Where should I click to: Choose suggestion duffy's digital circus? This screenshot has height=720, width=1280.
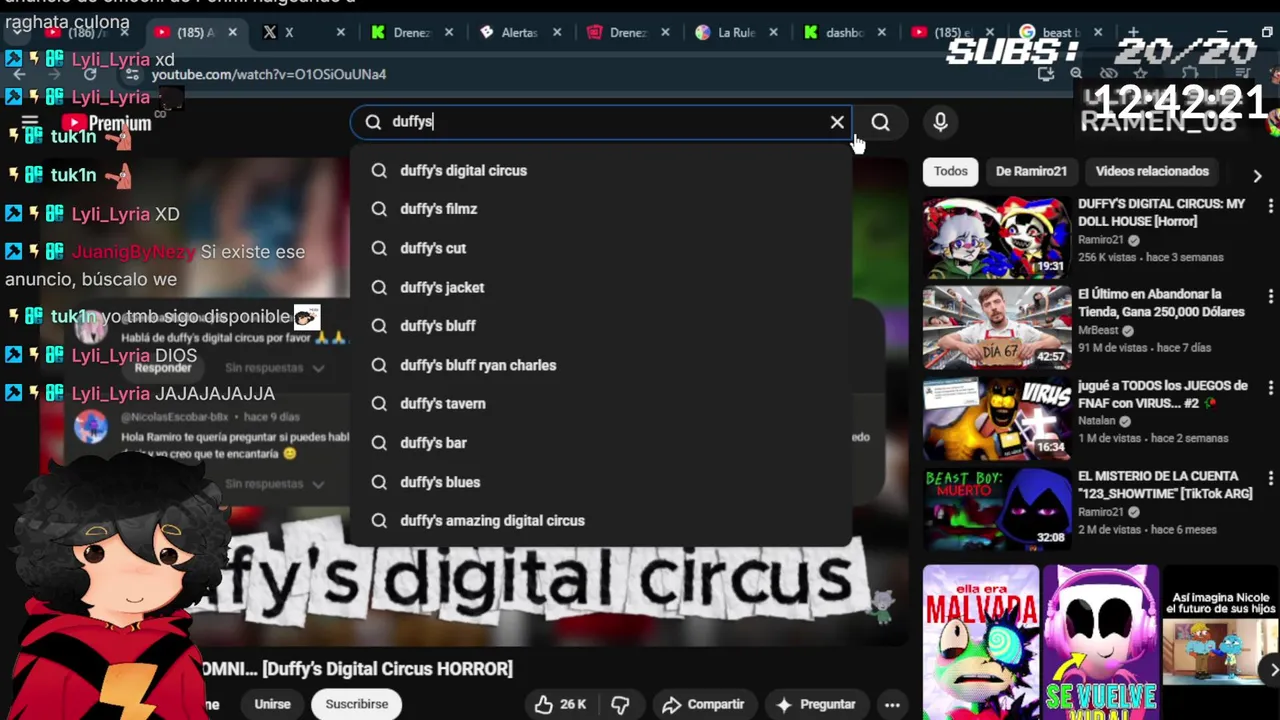[x=601, y=170]
